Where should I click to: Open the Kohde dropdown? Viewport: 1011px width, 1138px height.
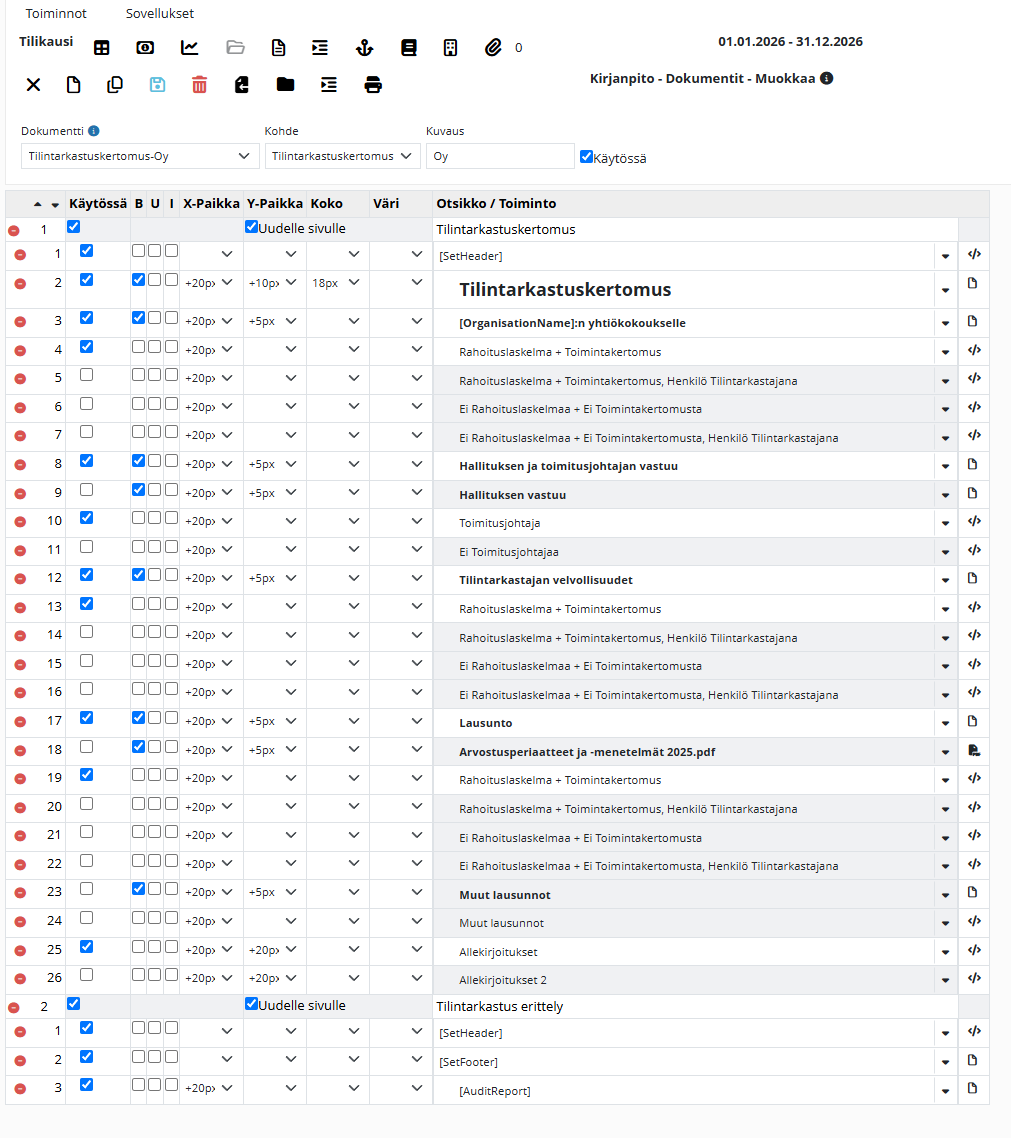343,156
